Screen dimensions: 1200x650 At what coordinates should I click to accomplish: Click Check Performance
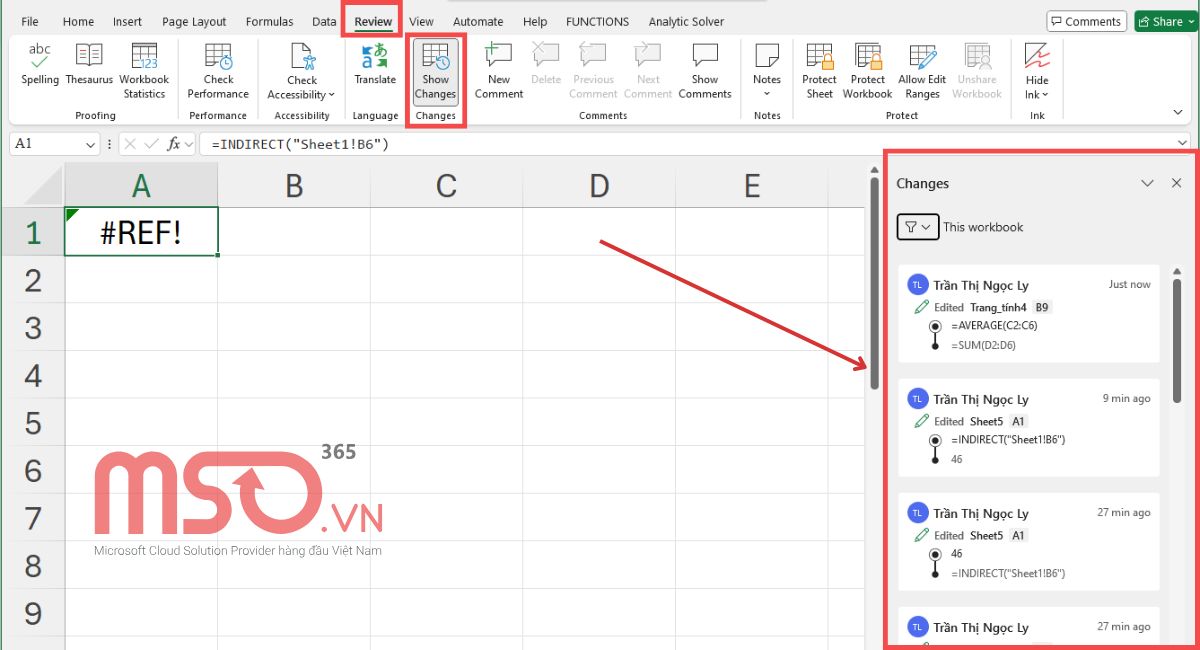coord(218,71)
